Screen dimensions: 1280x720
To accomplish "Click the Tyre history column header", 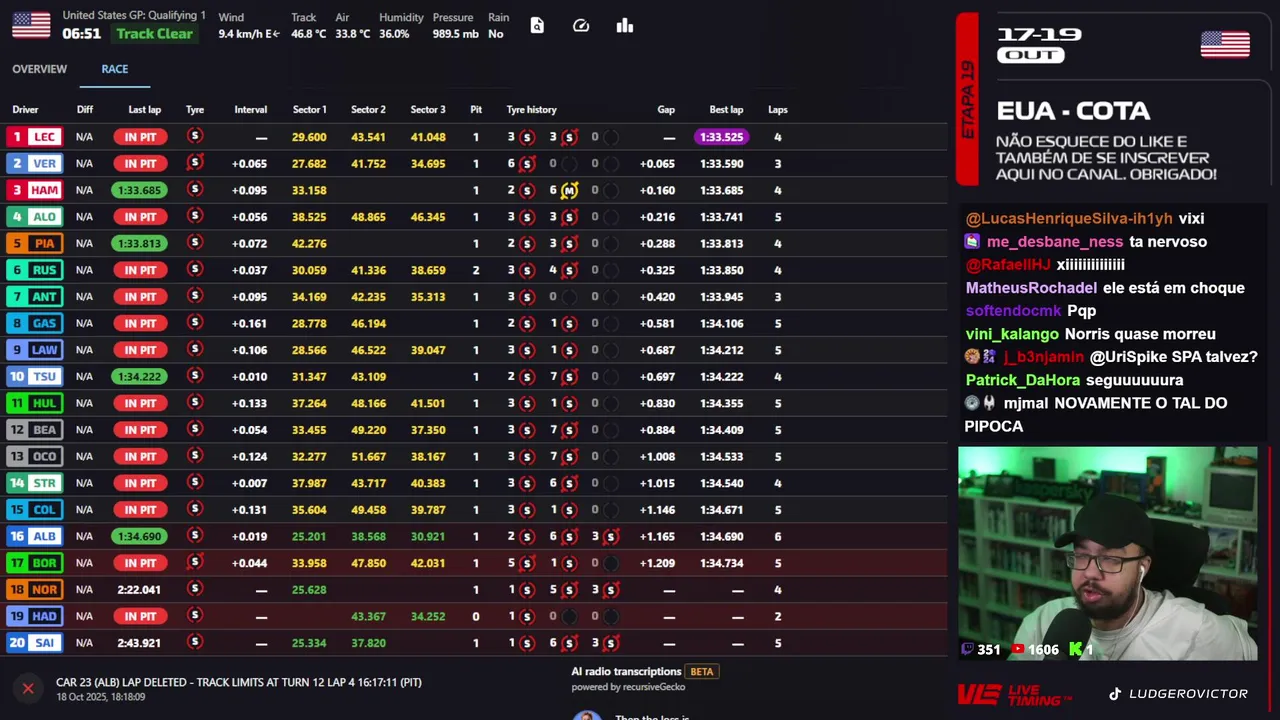I will pyautogui.click(x=531, y=110).
